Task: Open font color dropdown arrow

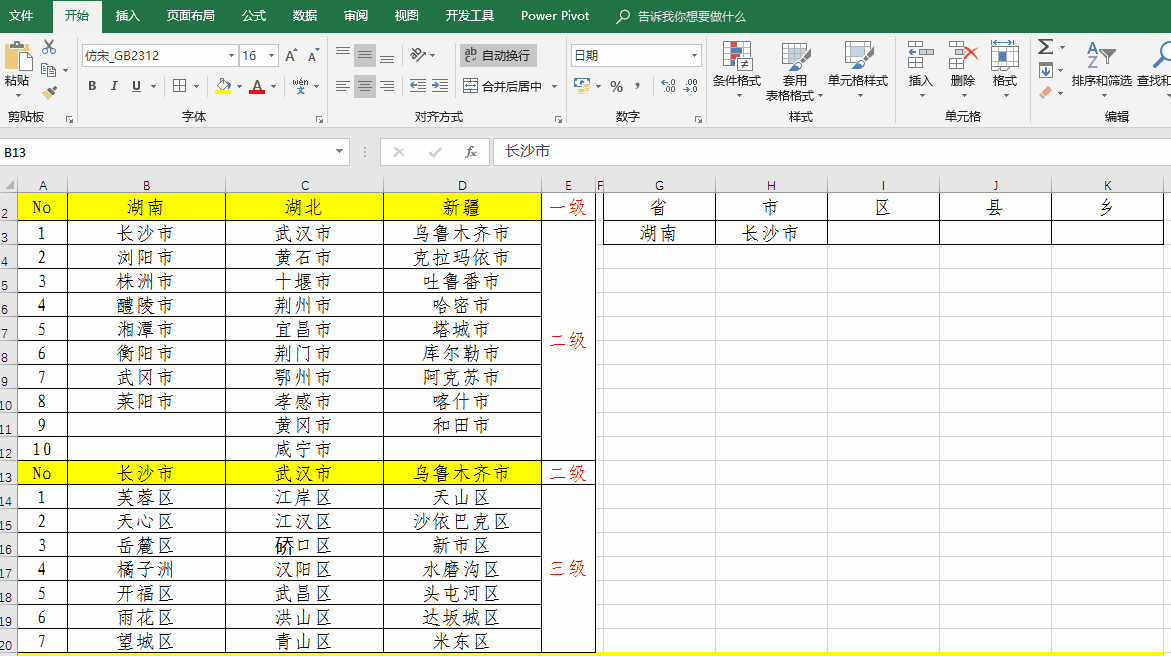Action: [273, 87]
